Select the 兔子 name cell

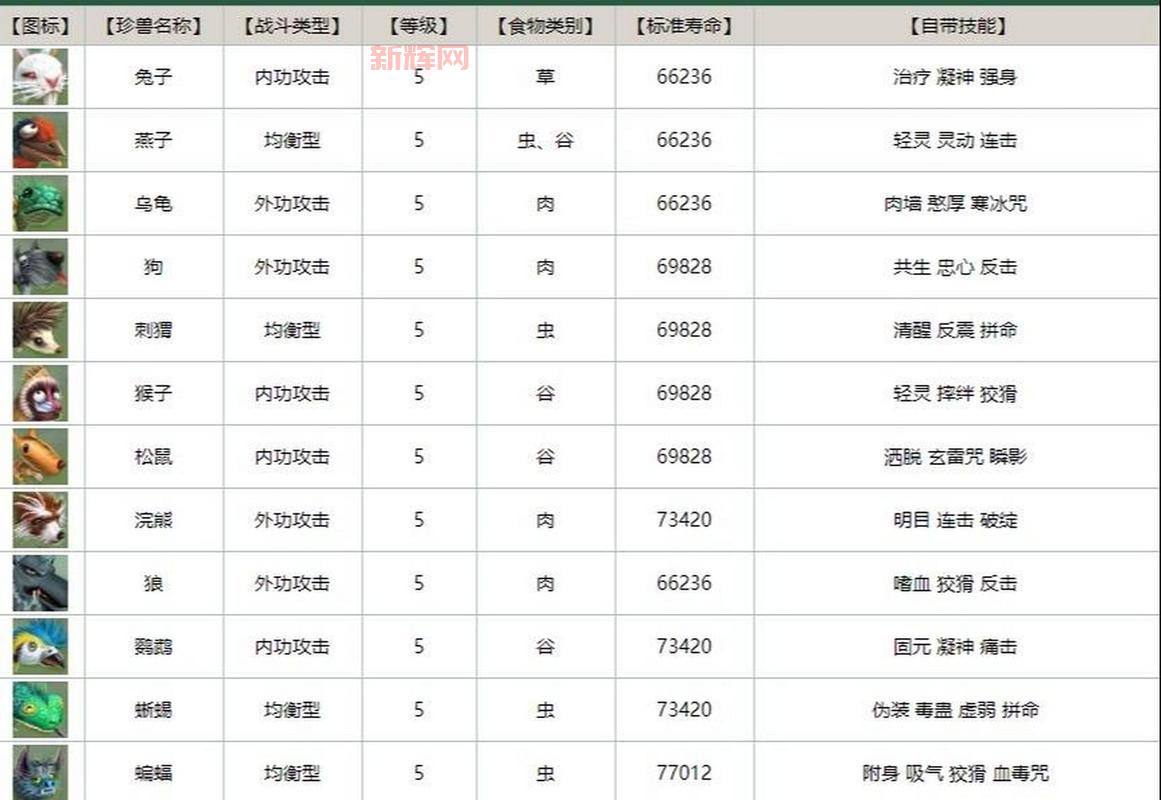(x=153, y=77)
